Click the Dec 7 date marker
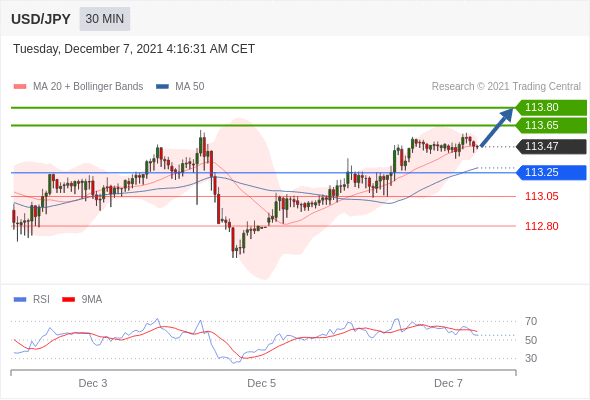This screenshot has width=590, height=400. [x=448, y=383]
